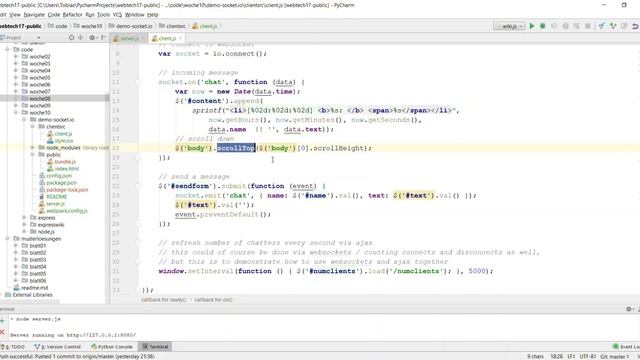This screenshot has width=640, height=360.
Task: Click the undo arrow icon in toolbar
Action: click(x=635, y=26)
